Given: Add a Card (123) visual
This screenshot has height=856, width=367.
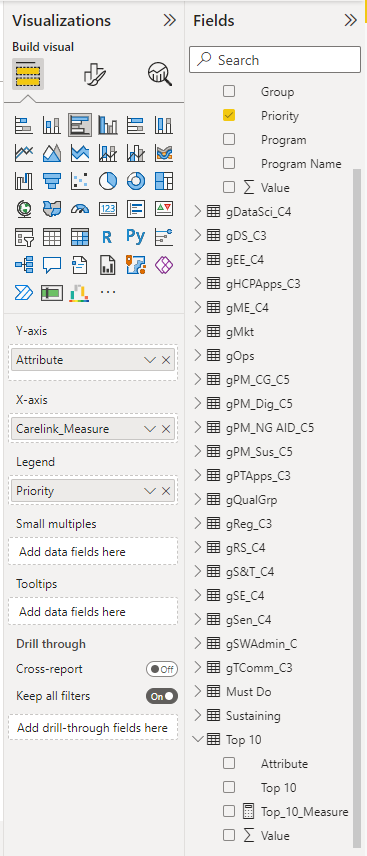Looking at the screenshot, I should tap(108, 209).
